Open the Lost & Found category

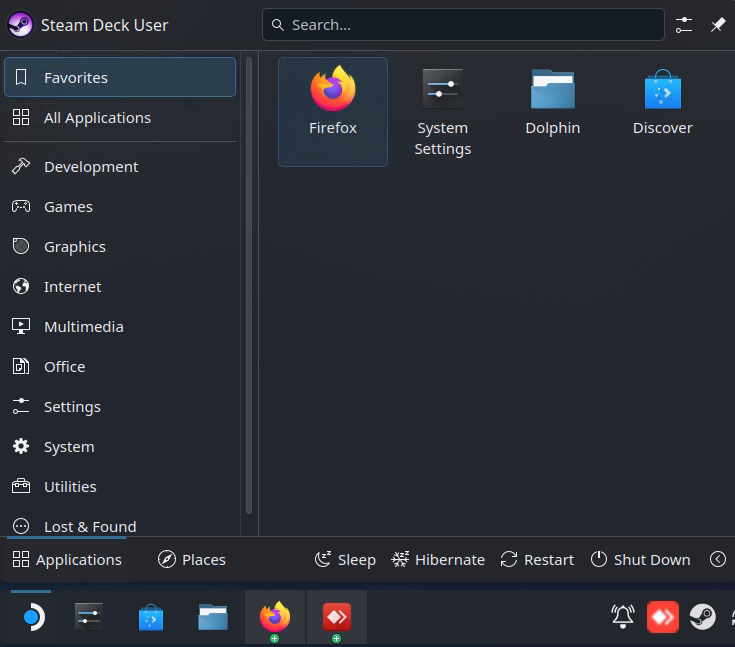click(120, 527)
